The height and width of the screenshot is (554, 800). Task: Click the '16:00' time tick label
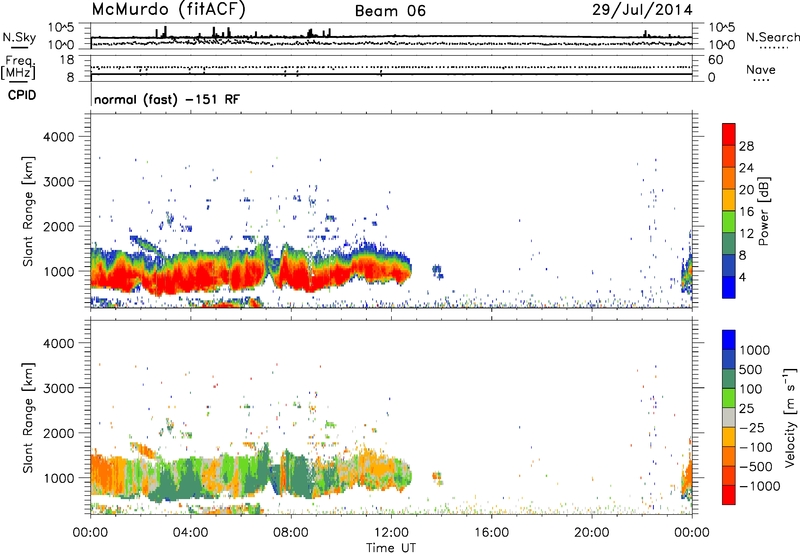coord(491,533)
